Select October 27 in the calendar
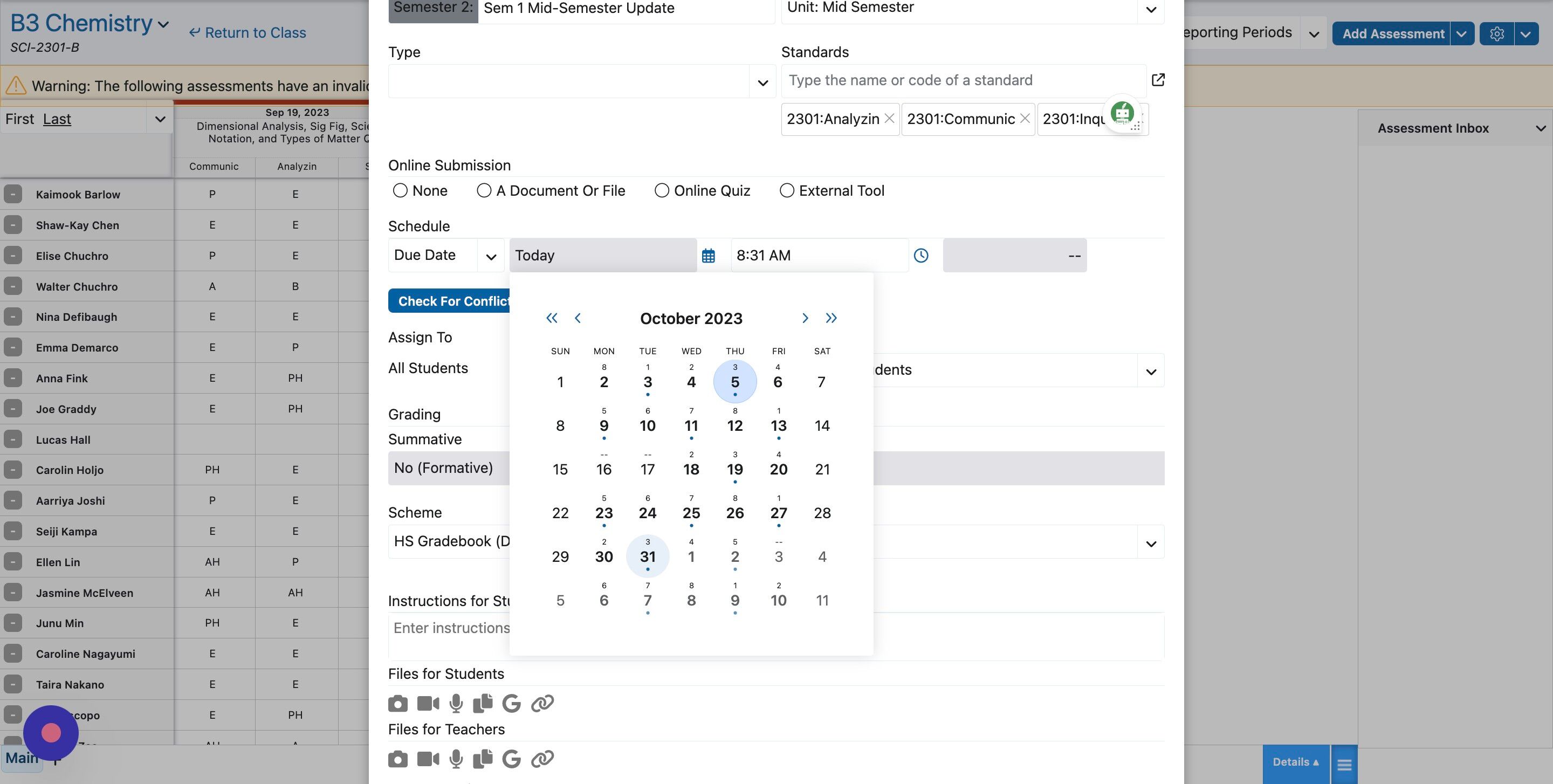 (778, 513)
